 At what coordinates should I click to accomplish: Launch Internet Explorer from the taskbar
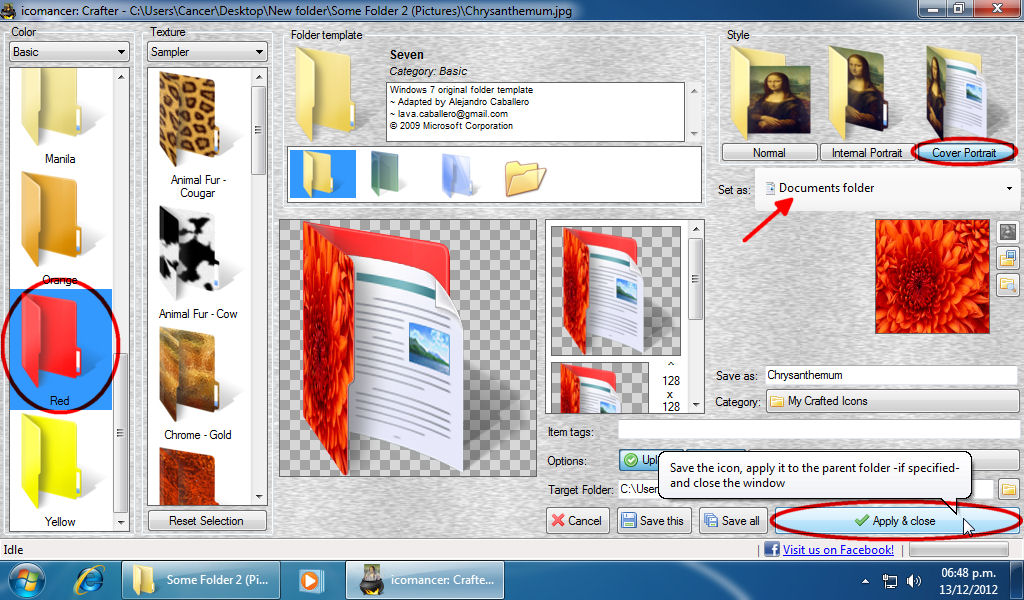pos(89,580)
